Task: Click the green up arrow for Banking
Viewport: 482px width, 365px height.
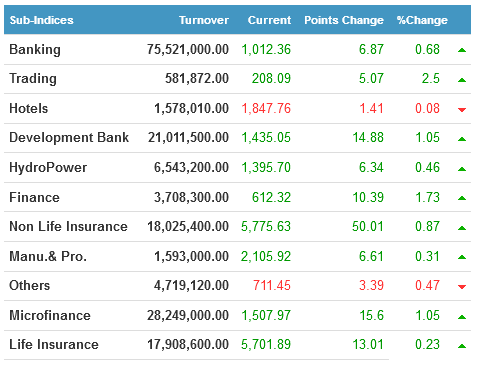Action: [x=462, y=50]
